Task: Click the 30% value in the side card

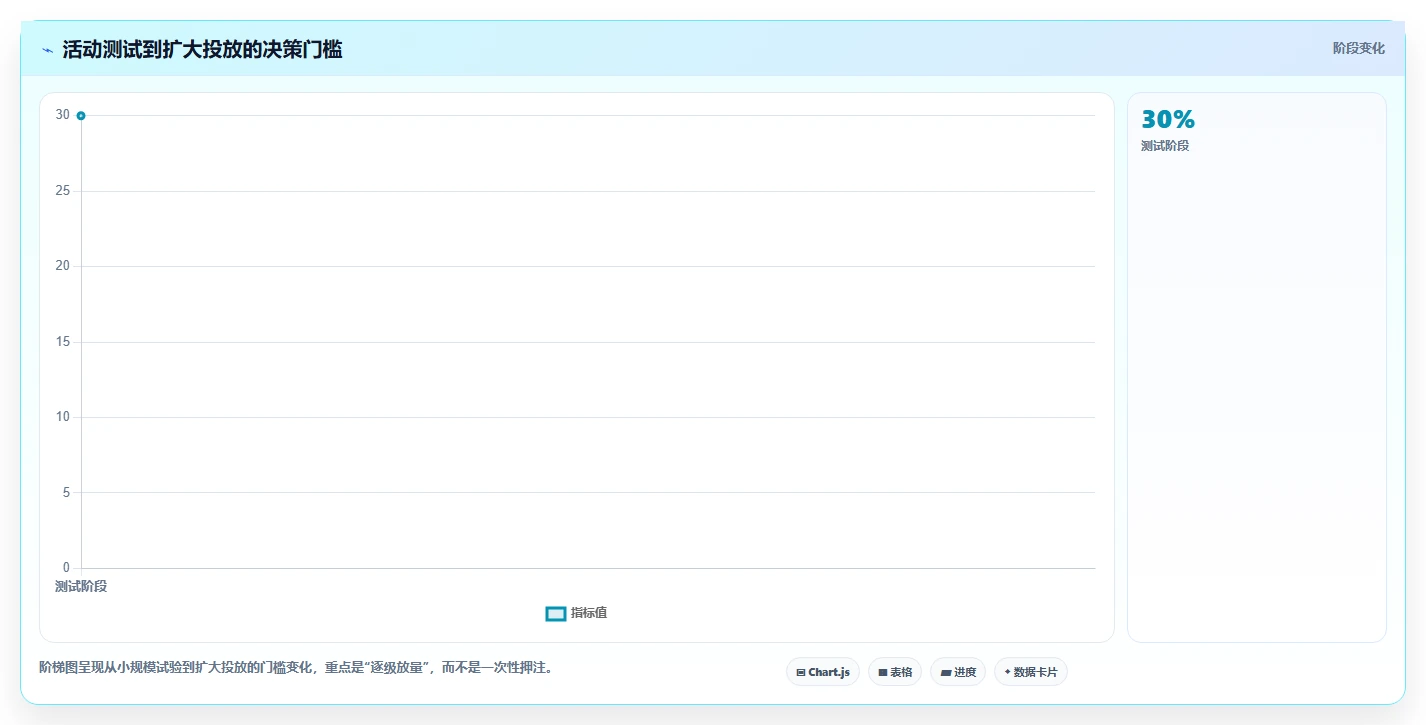Action: pyautogui.click(x=1168, y=120)
